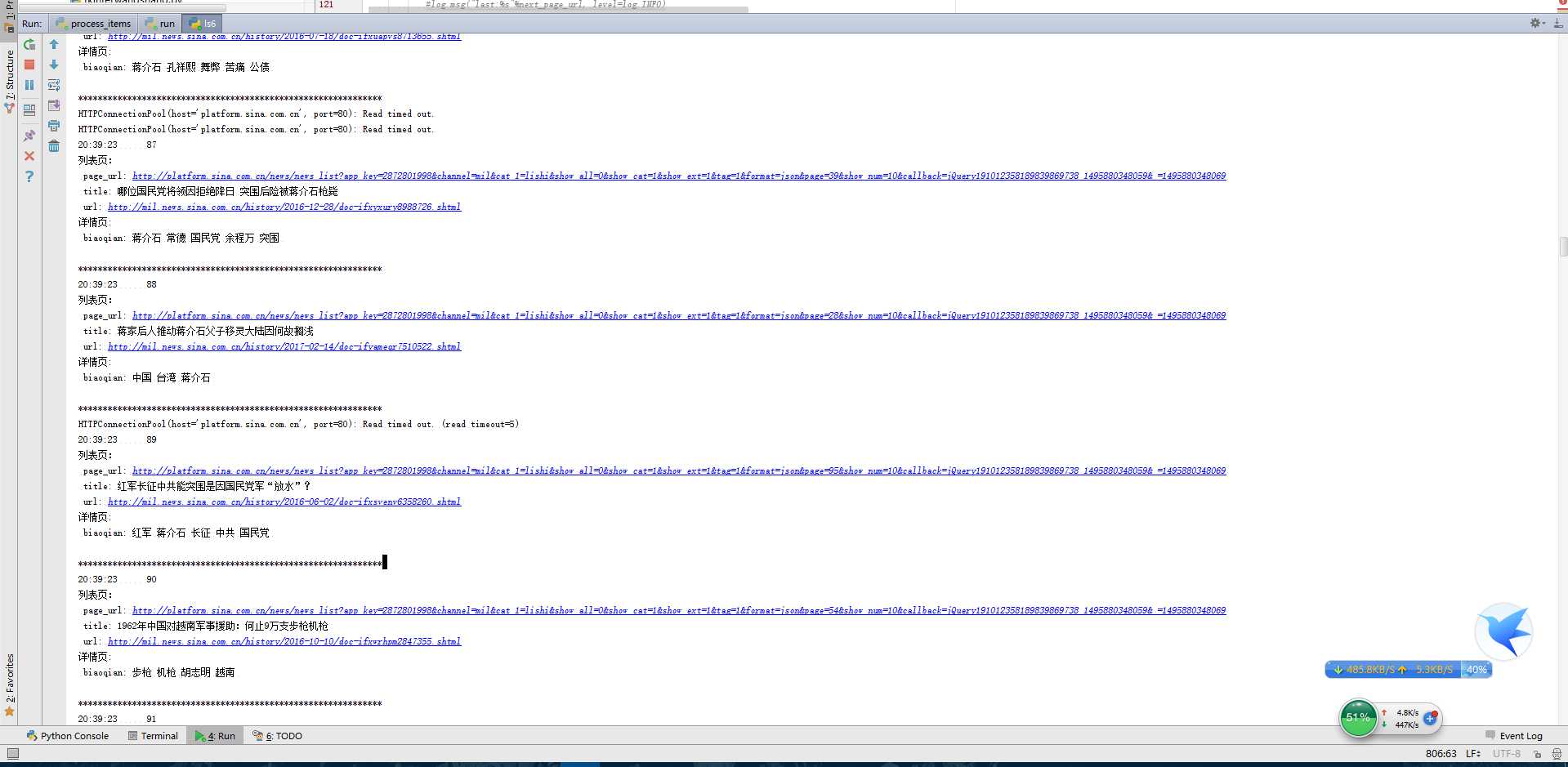Image resolution: width=1568 pixels, height=767 pixels.
Task: Click the timestamp line numbered 88
Action: point(118,284)
